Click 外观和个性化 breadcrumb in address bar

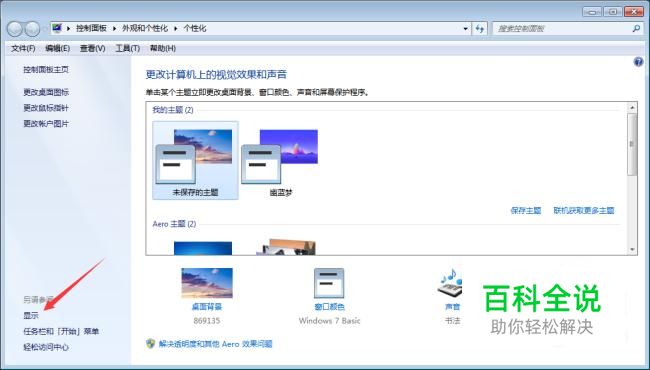pyautogui.click(x=145, y=29)
